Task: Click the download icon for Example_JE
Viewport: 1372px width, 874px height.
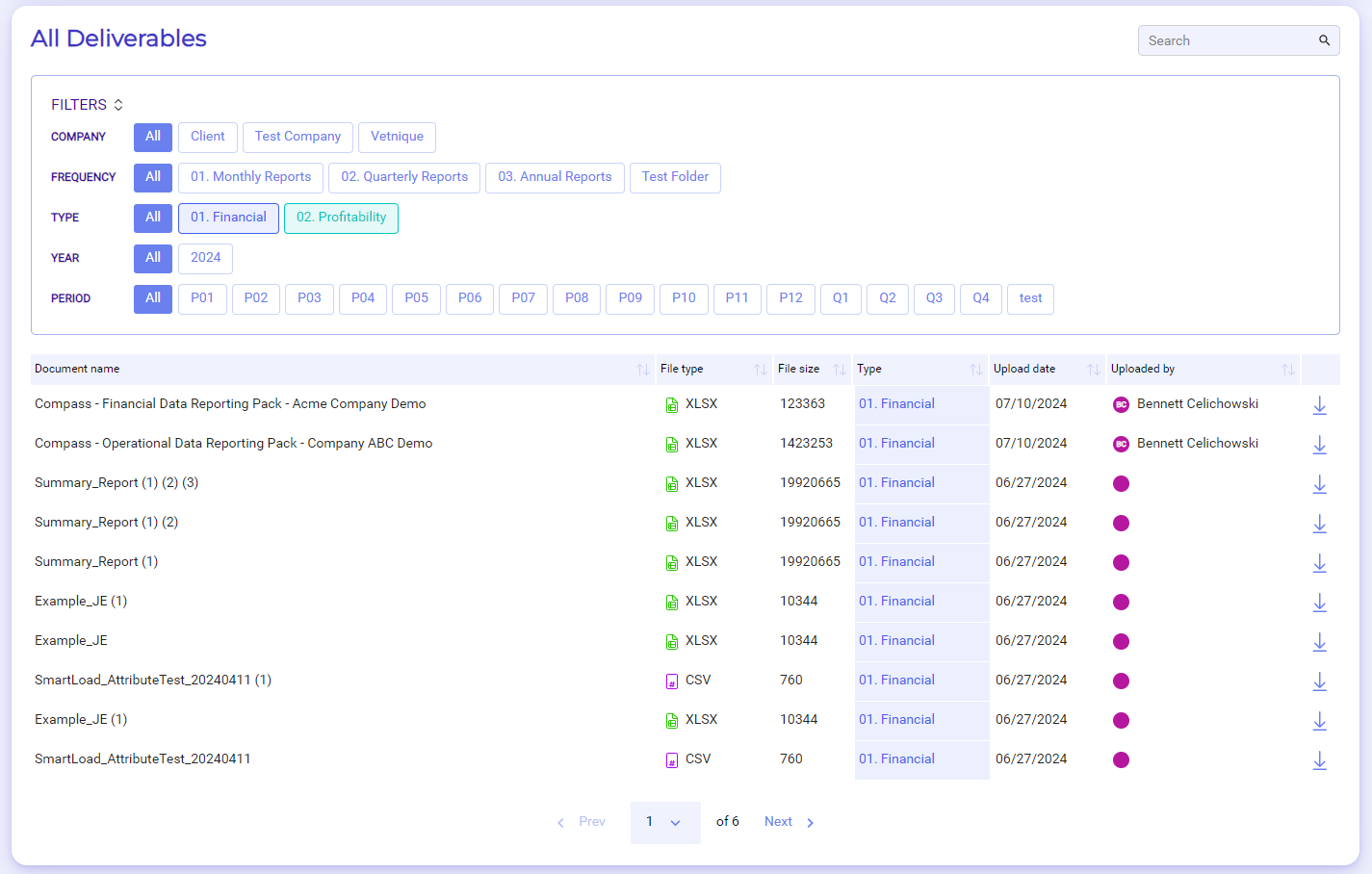Action: tap(1319, 642)
